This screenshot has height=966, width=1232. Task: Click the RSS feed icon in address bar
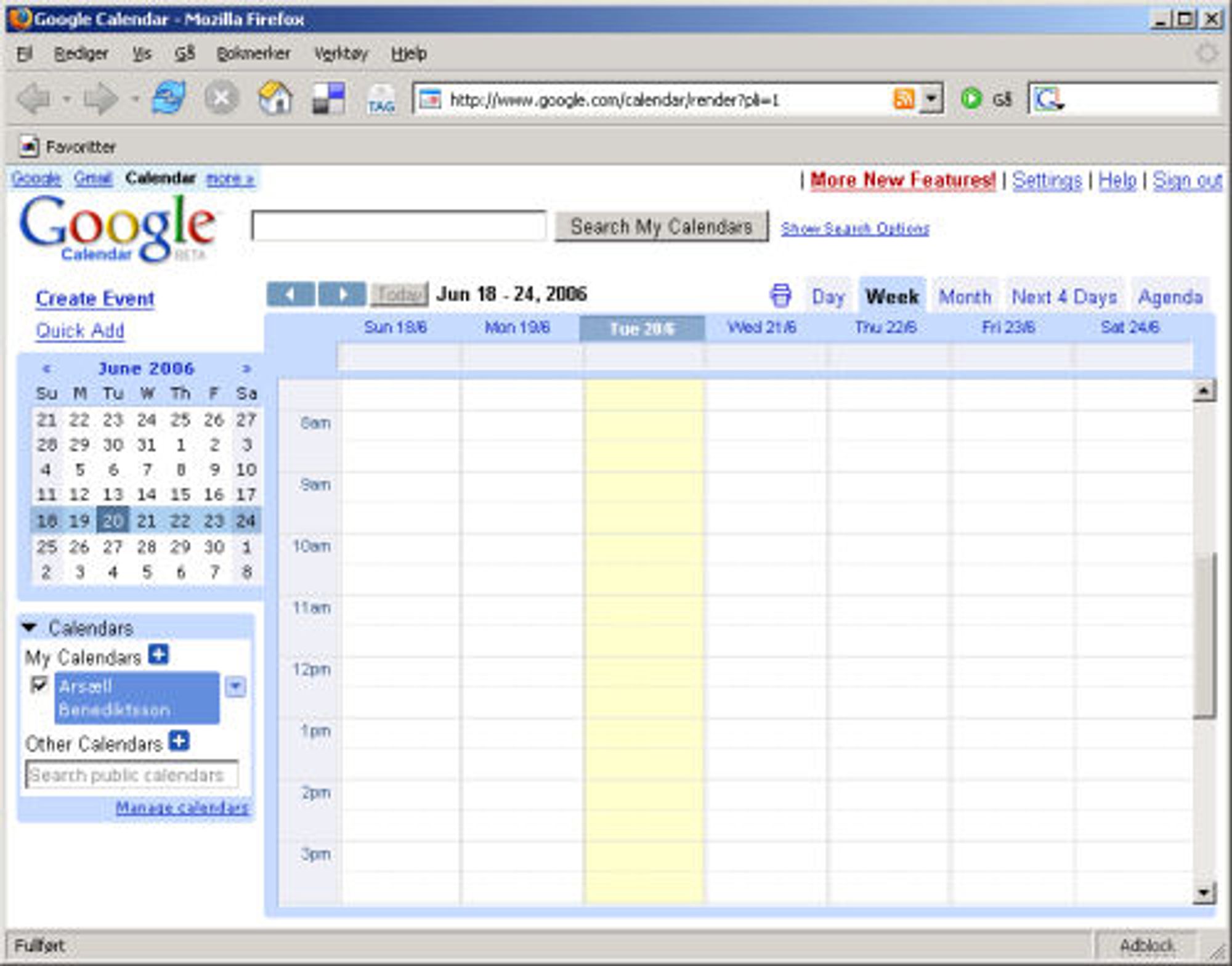tap(903, 99)
